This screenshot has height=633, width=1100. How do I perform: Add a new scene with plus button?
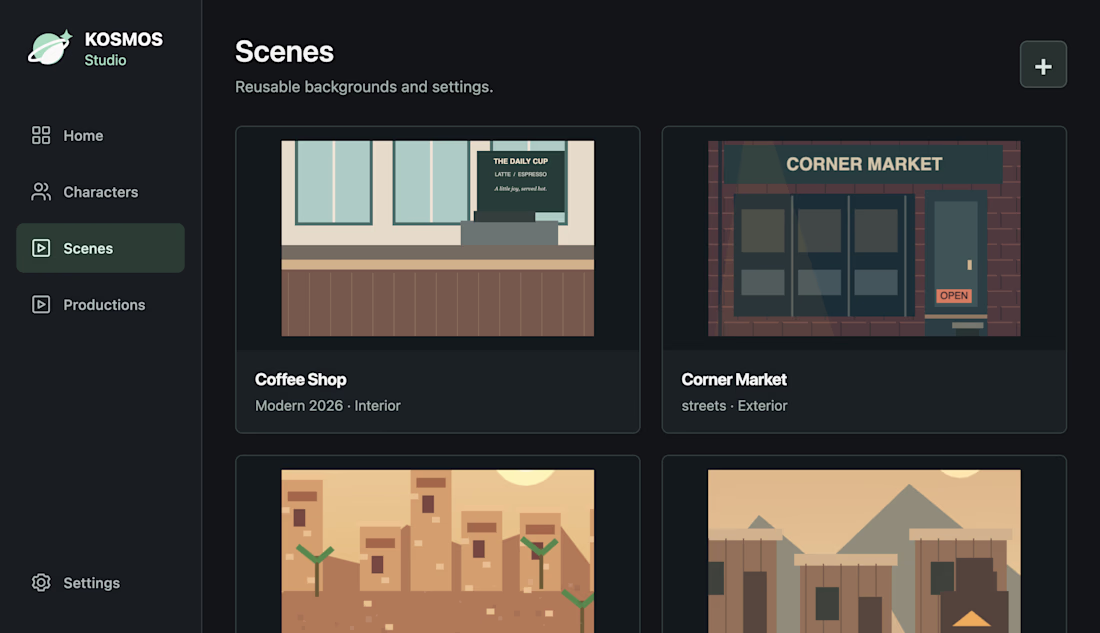(x=1043, y=65)
